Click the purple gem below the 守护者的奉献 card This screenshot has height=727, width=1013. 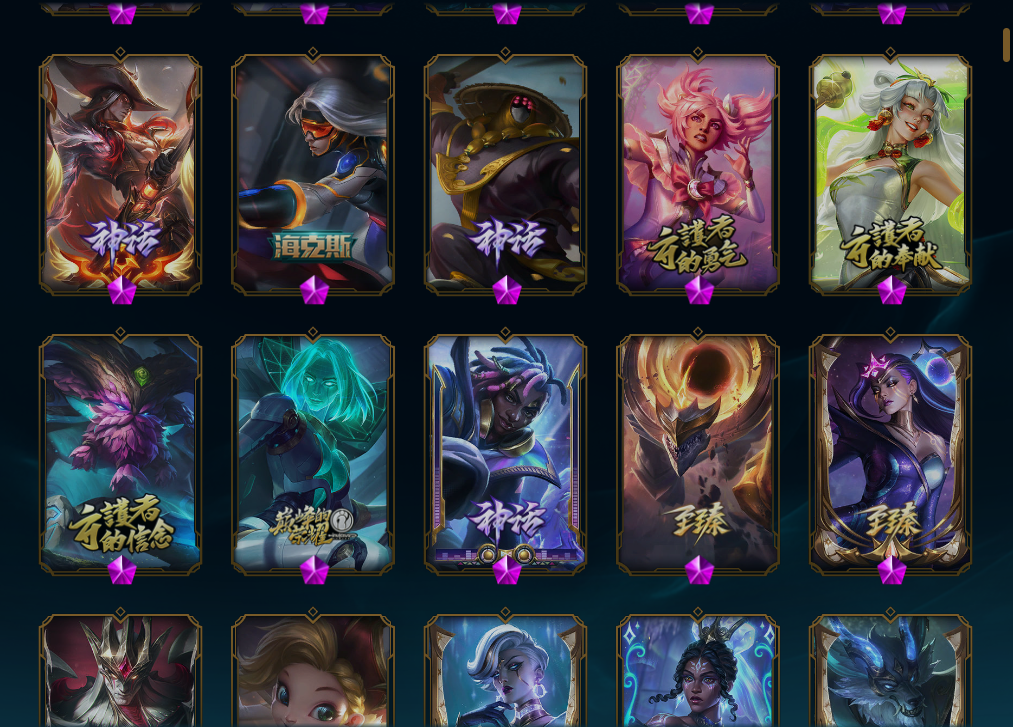891,290
